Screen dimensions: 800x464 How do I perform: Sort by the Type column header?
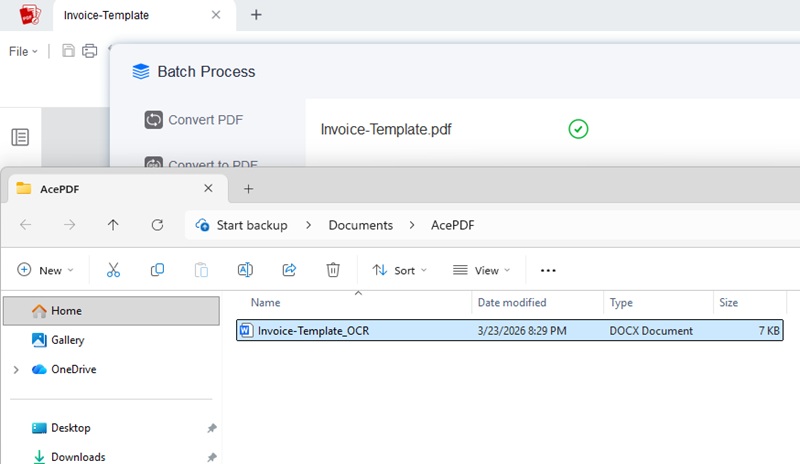pyautogui.click(x=621, y=303)
